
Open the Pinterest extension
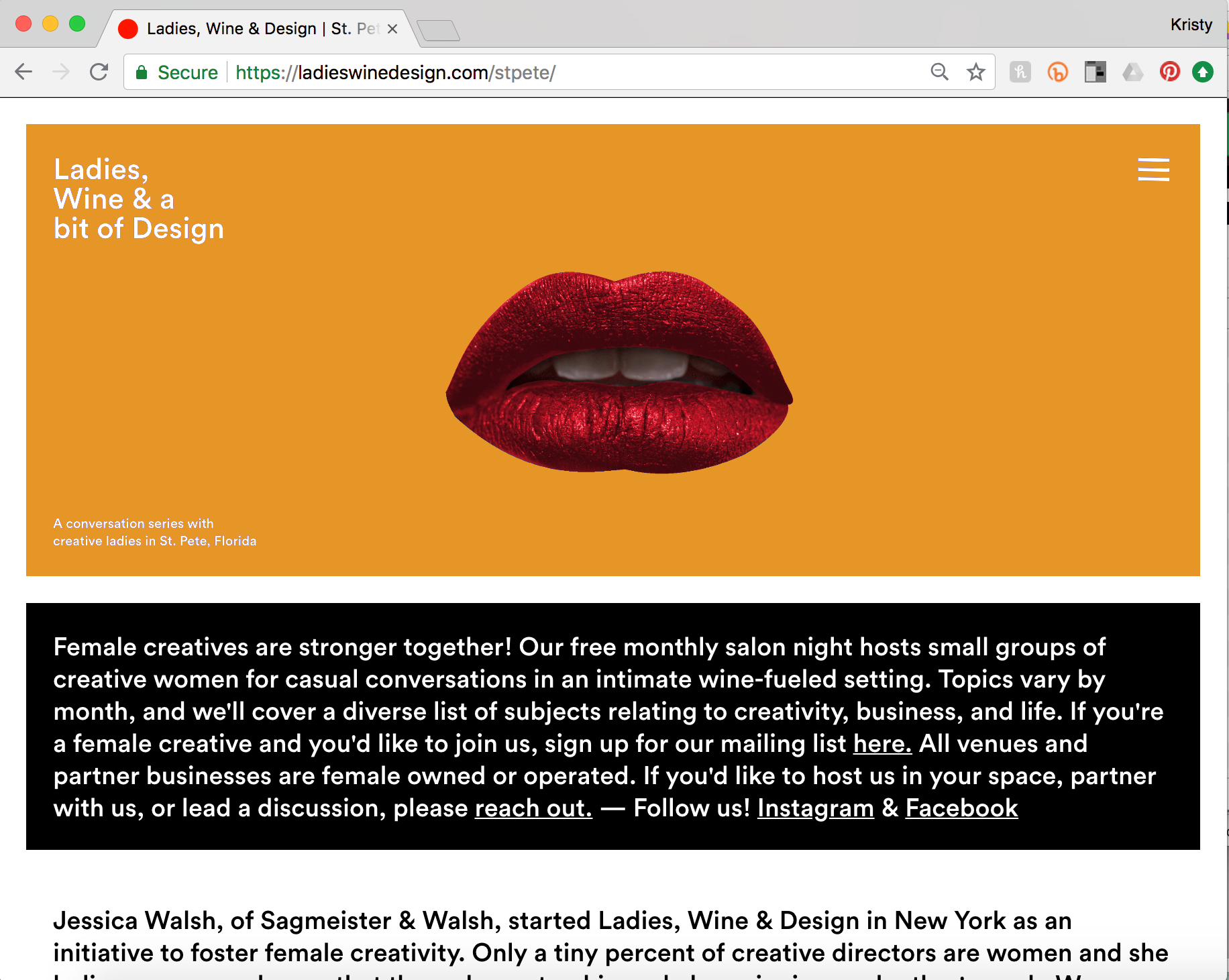click(x=1169, y=72)
